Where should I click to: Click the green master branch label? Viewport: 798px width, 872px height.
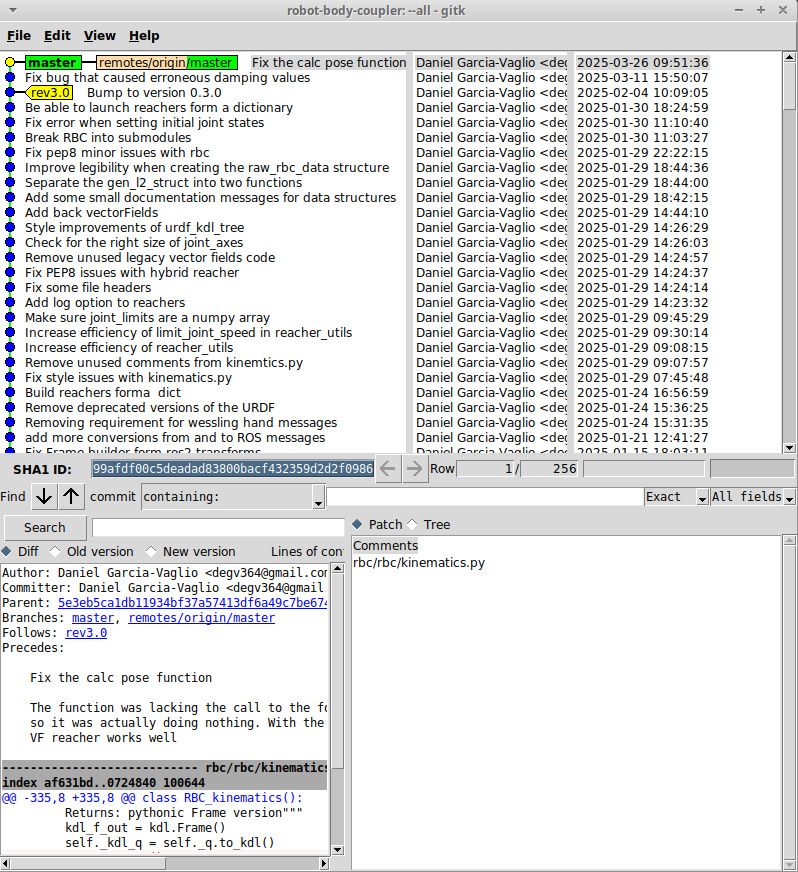coord(52,63)
